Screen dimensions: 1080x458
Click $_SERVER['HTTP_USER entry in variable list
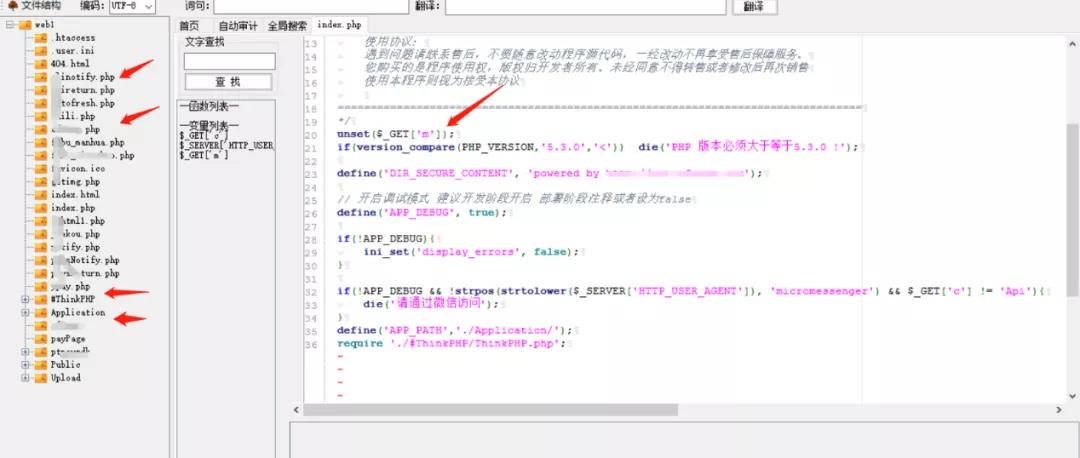click(227, 146)
